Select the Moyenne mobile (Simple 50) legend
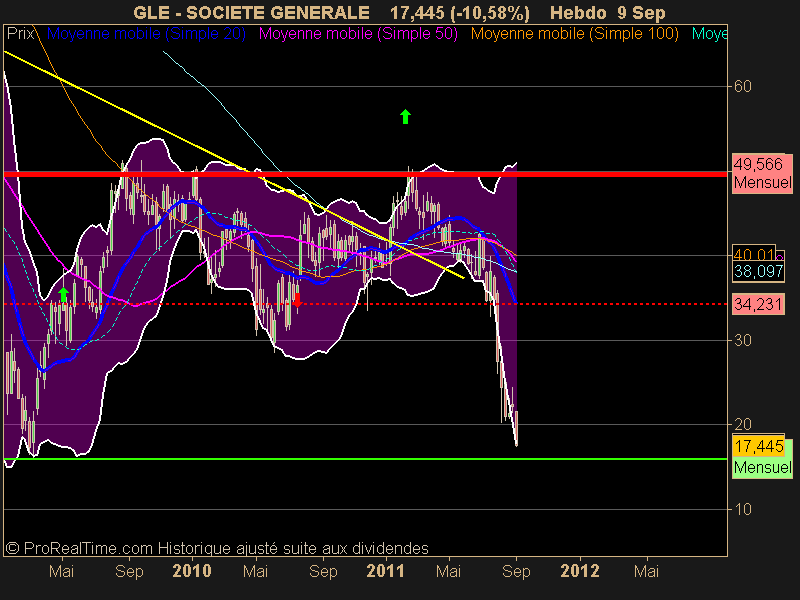 tap(358, 34)
